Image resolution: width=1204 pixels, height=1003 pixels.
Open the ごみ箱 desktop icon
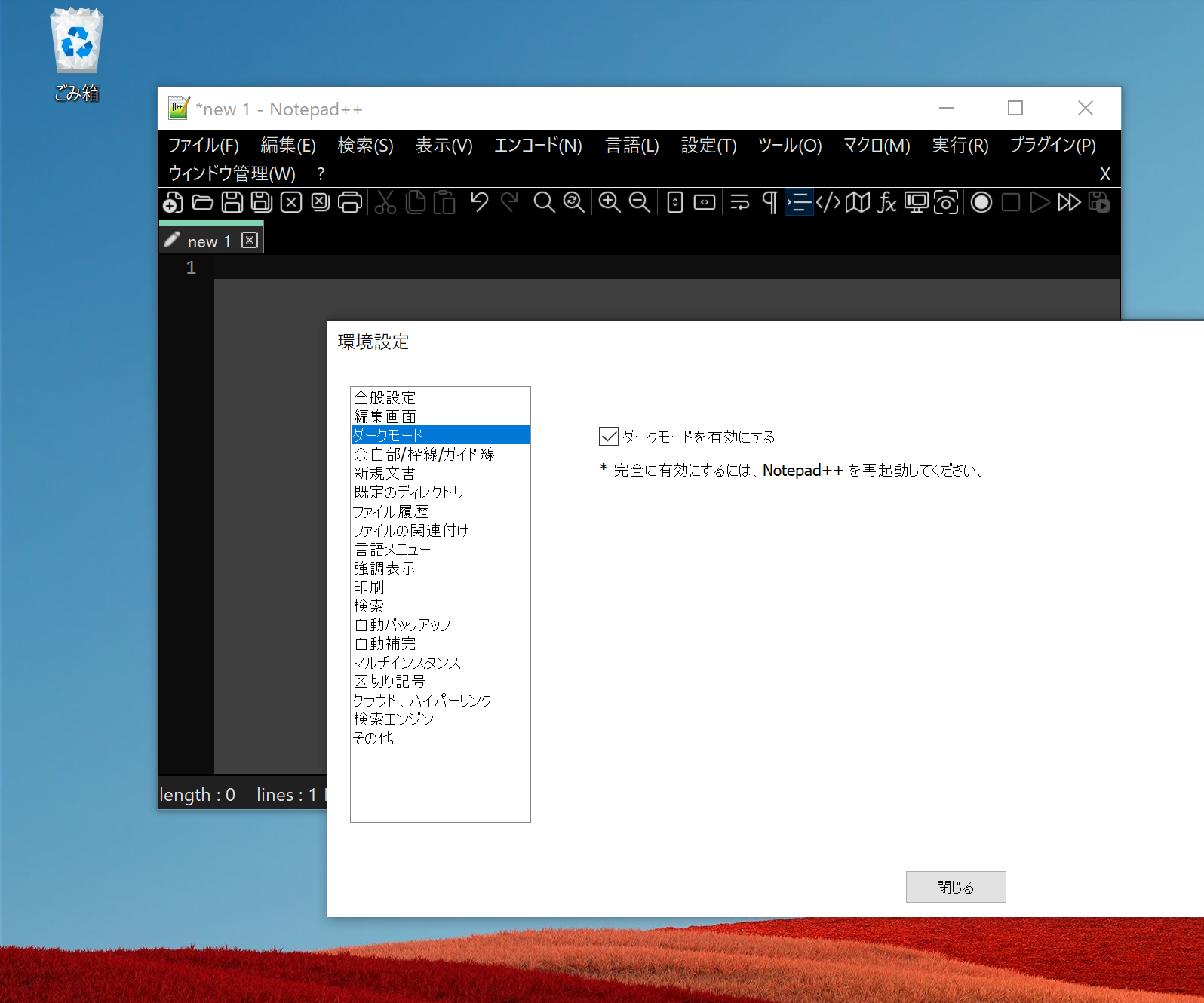click(x=76, y=54)
